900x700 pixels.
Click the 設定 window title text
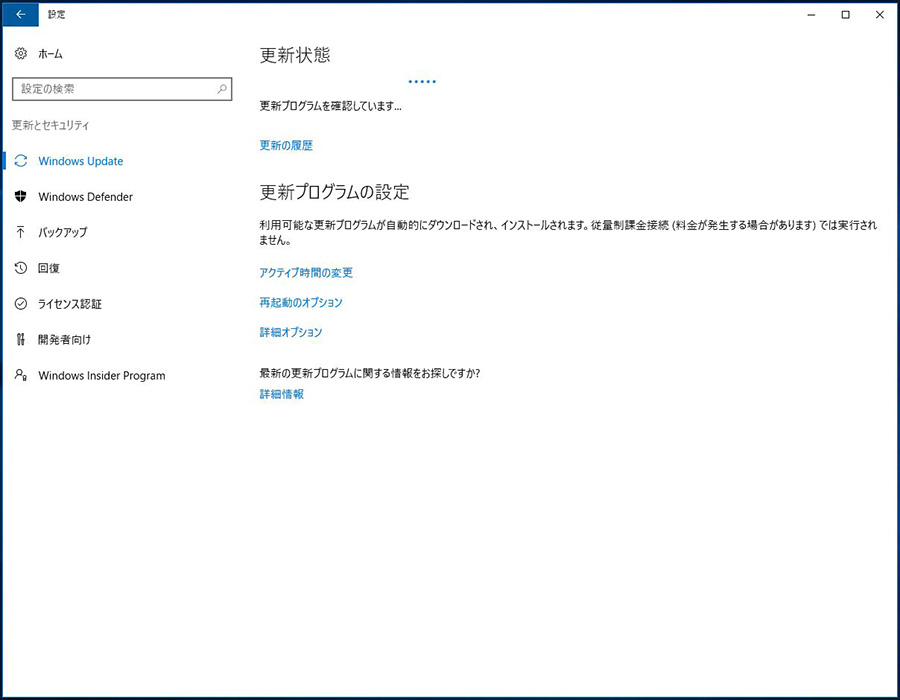click(56, 14)
